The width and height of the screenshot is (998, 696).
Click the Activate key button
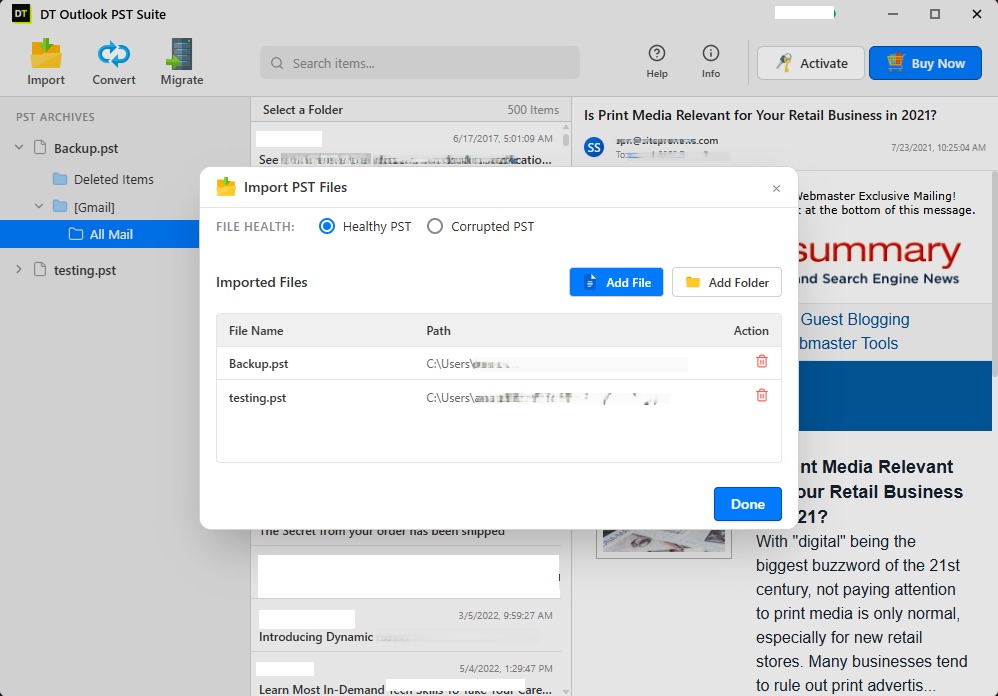click(811, 63)
